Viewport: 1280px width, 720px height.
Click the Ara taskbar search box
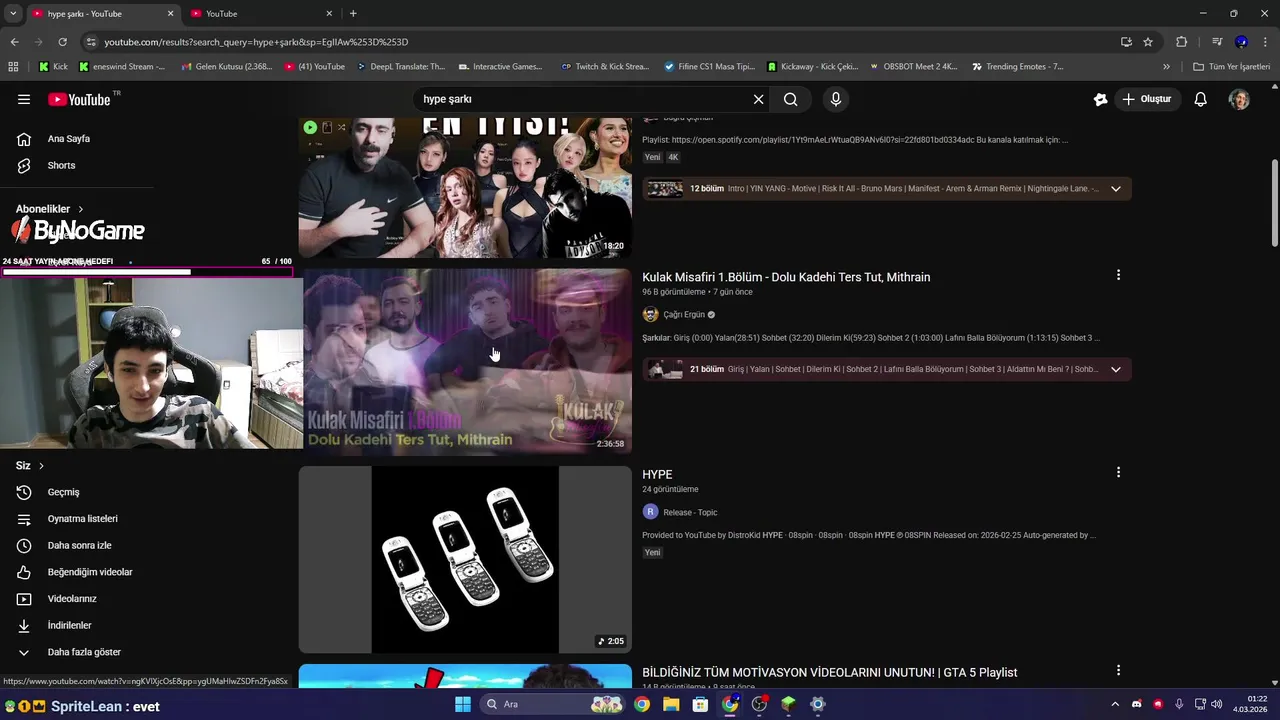click(x=553, y=704)
